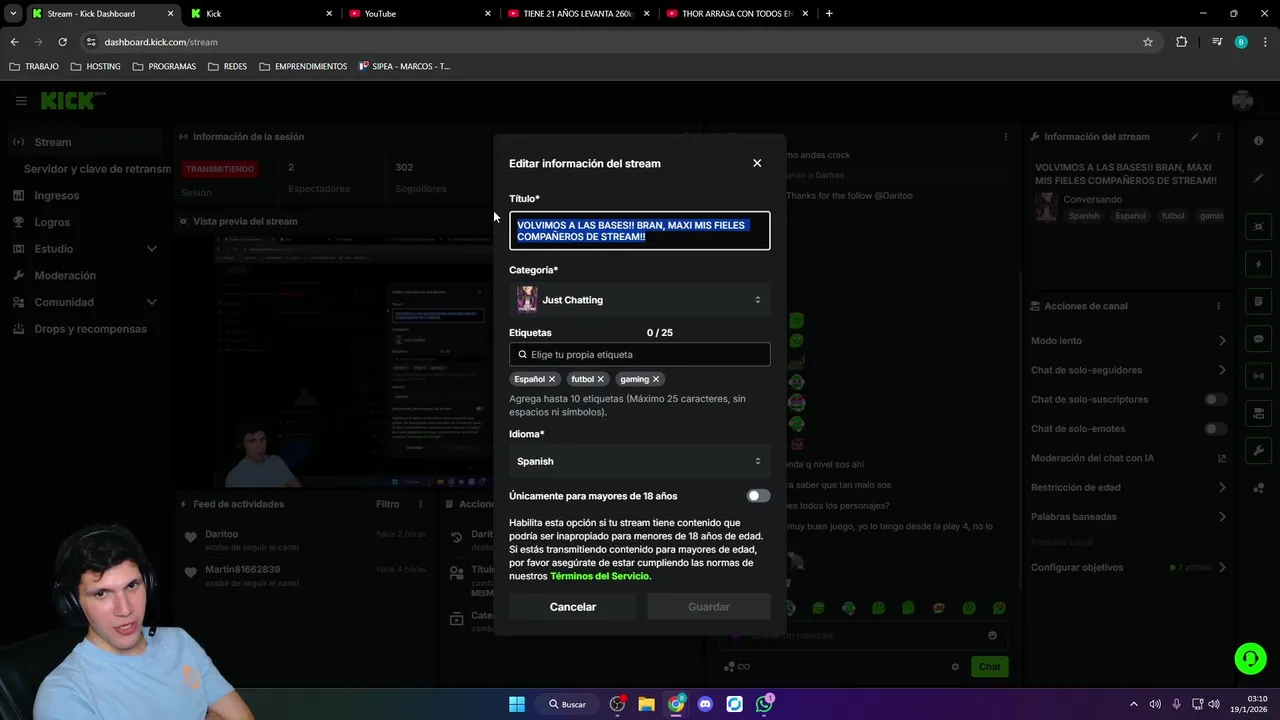The width and height of the screenshot is (1280, 720).
Task: Open the Idioma dropdown set to Spanish
Action: [x=640, y=461]
